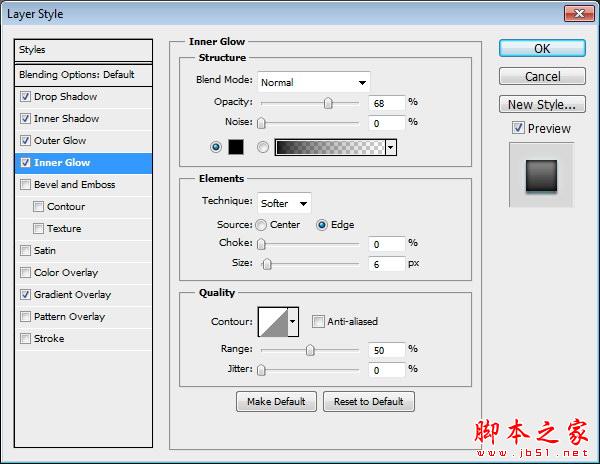The height and width of the screenshot is (464, 600).
Task: Open the Blend Mode dropdown
Action: (314, 82)
